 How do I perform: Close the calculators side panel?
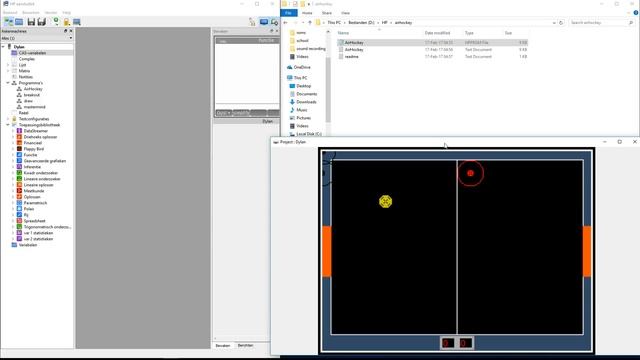pos(71,31)
